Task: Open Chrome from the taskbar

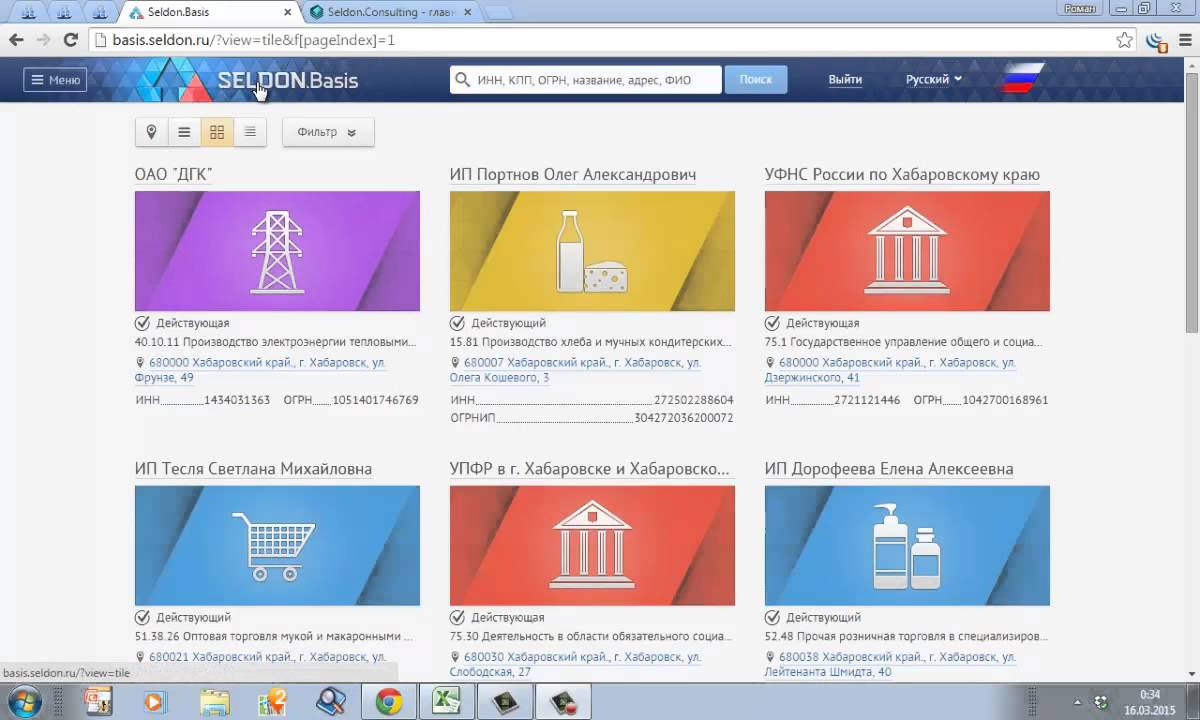Action: pos(389,702)
